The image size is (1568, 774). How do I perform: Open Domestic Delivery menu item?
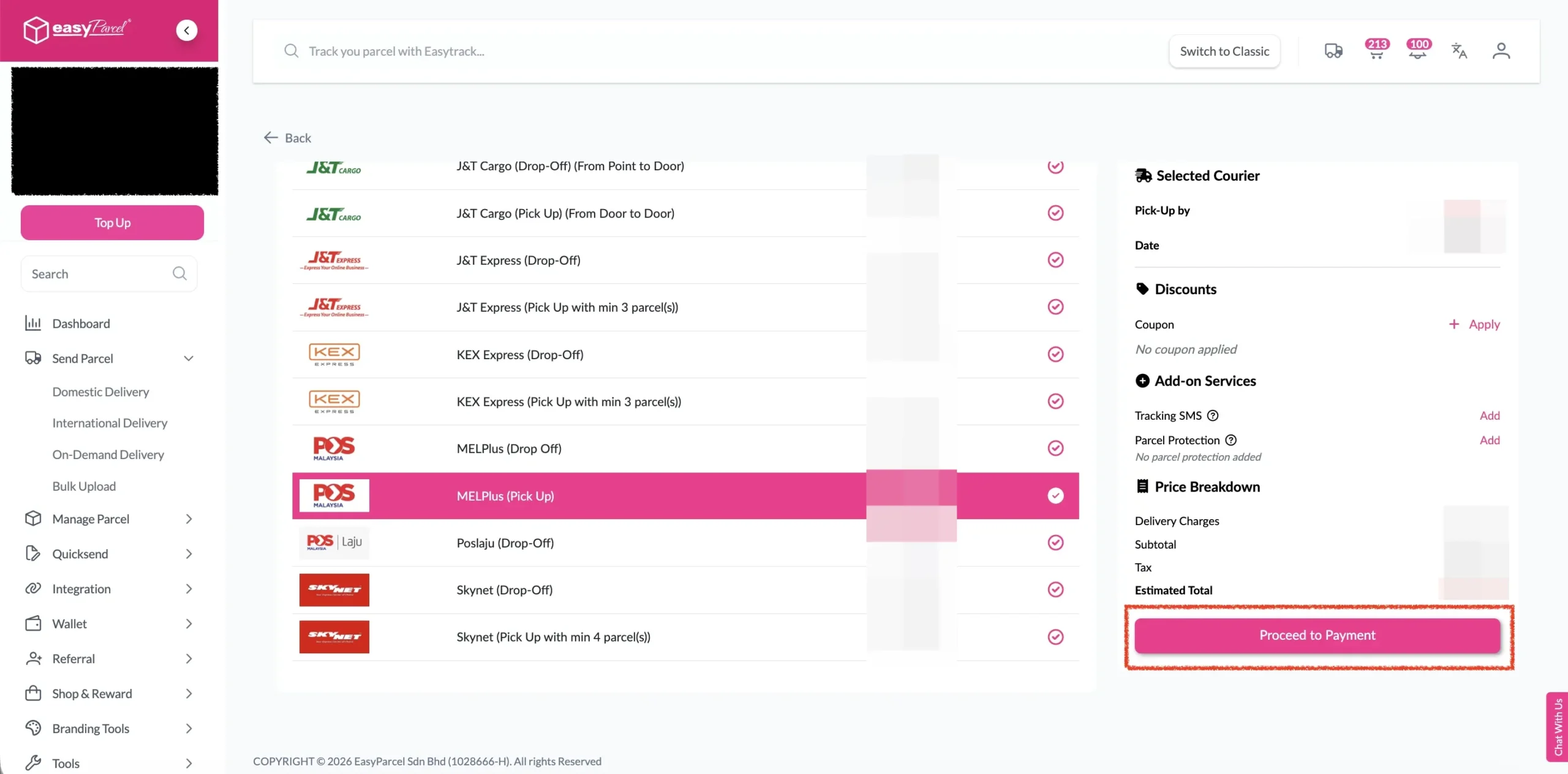[100, 392]
